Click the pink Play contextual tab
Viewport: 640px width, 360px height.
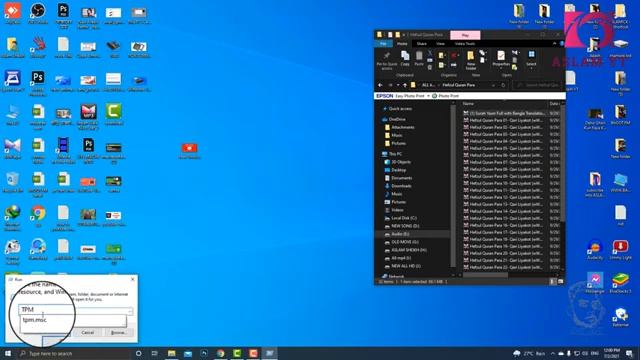point(465,35)
